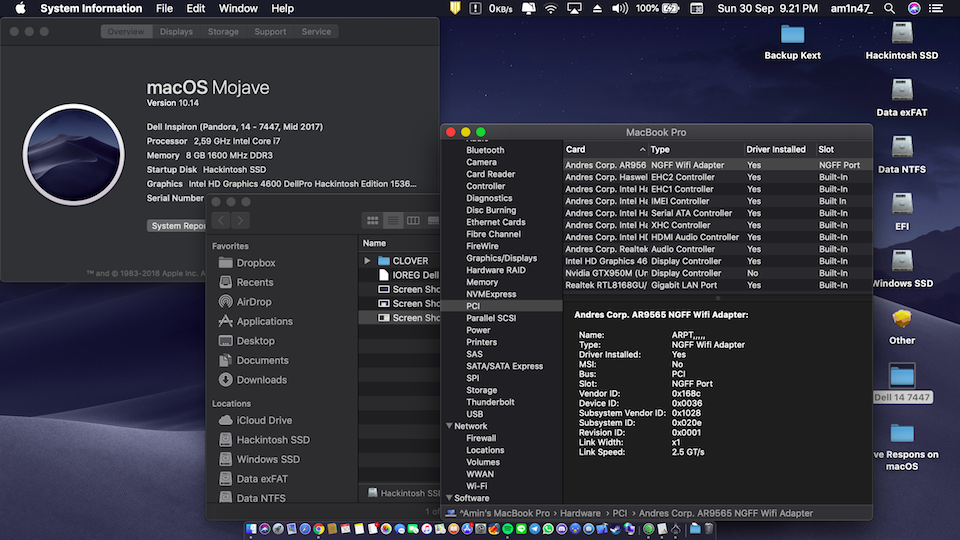The image size is (960, 540).
Task: Select USB in the hardware list
Action: [474, 414]
